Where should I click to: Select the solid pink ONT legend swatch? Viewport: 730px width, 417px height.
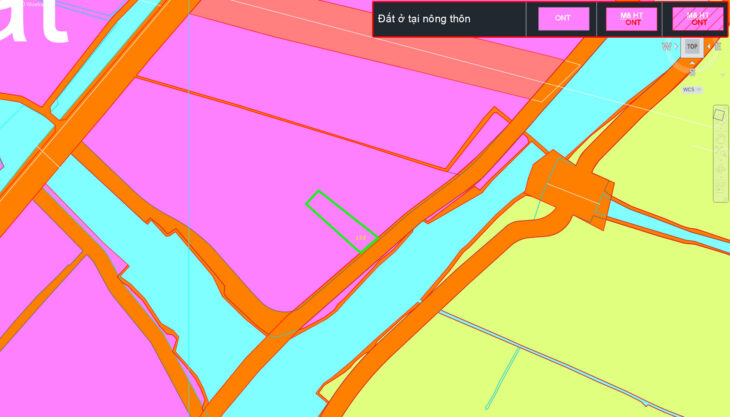click(x=563, y=19)
